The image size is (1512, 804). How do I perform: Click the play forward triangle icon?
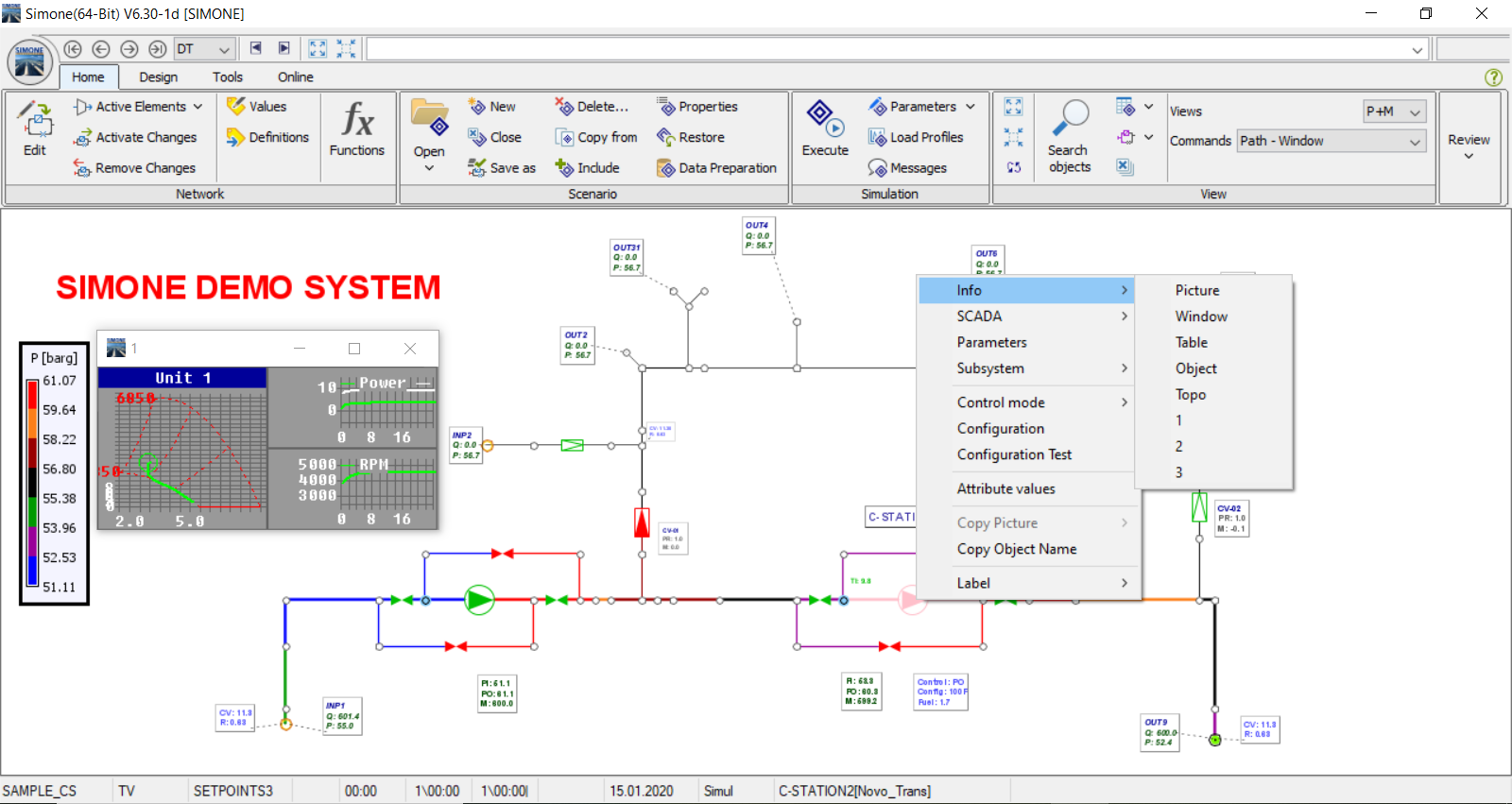tap(283, 48)
